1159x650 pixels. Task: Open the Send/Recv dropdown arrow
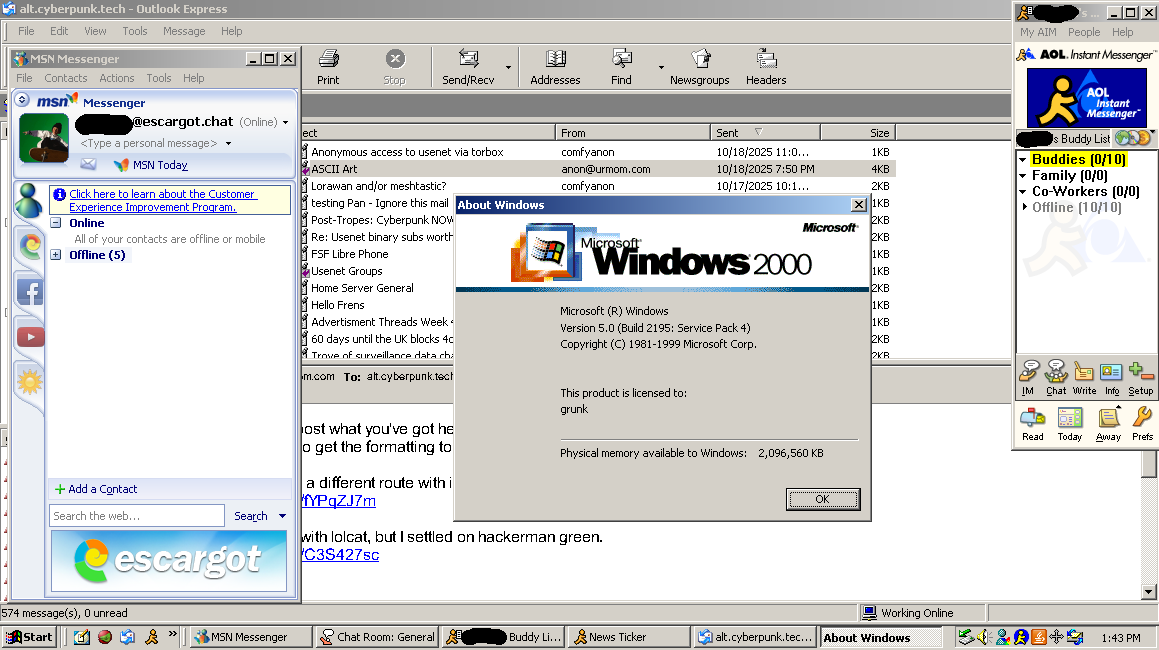[509, 67]
